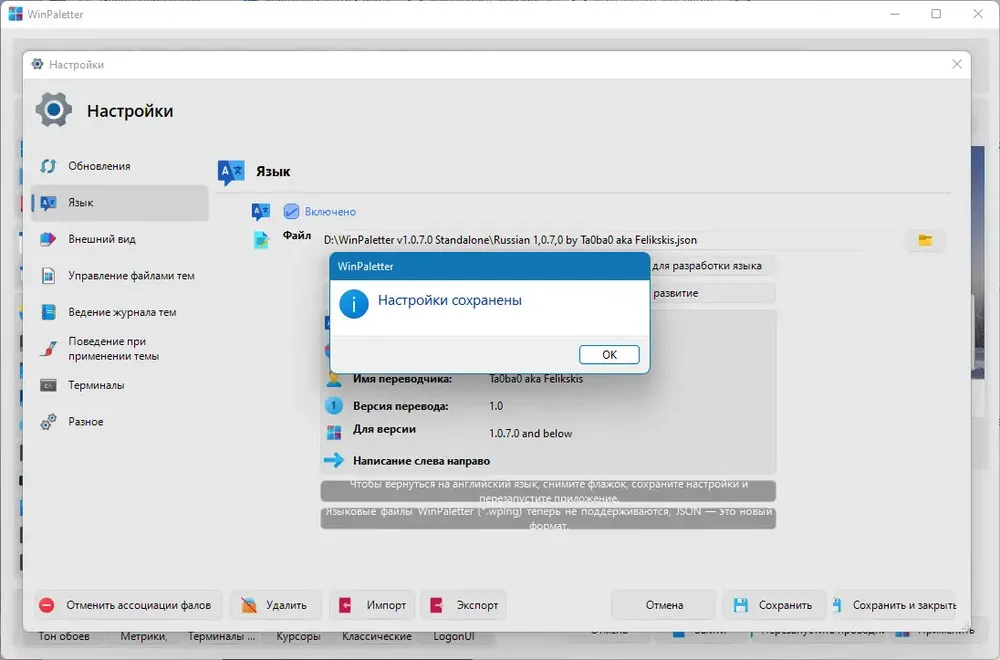Click the Версия перевода label
This screenshot has height=660, width=1000.
coord(401,406)
